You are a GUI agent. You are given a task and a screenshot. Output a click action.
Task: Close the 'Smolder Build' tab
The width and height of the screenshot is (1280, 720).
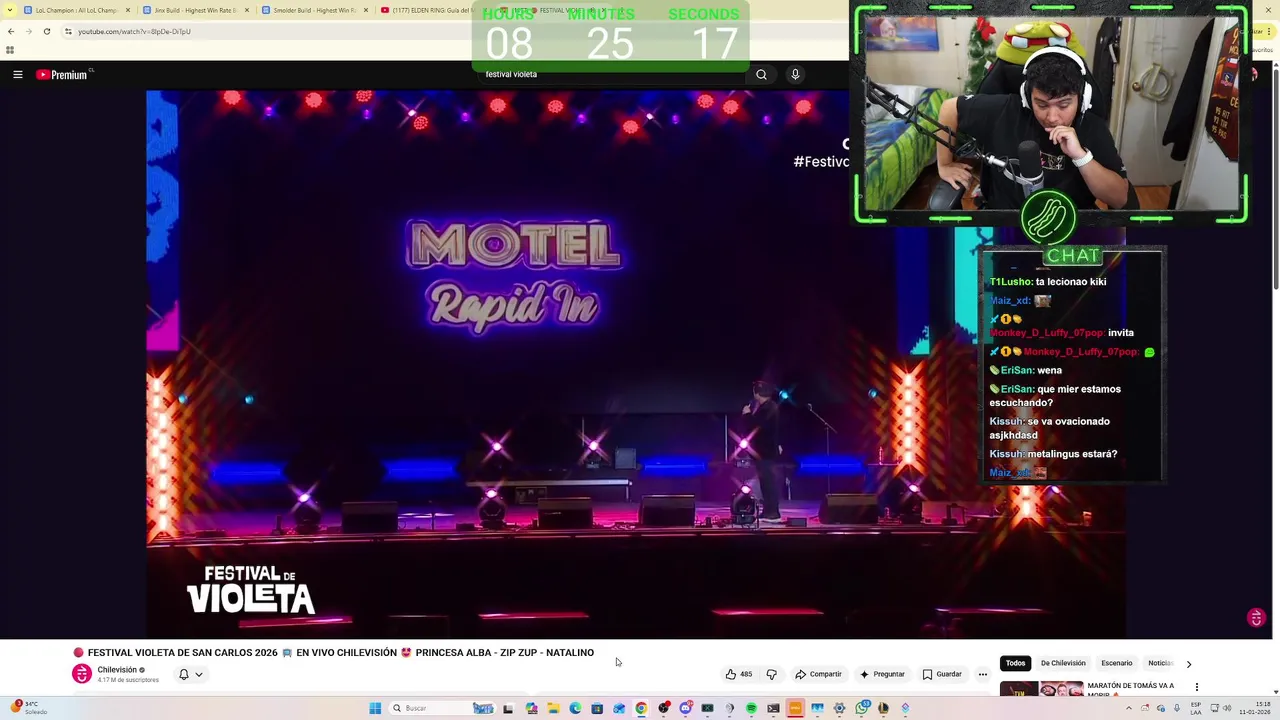(366, 10)
